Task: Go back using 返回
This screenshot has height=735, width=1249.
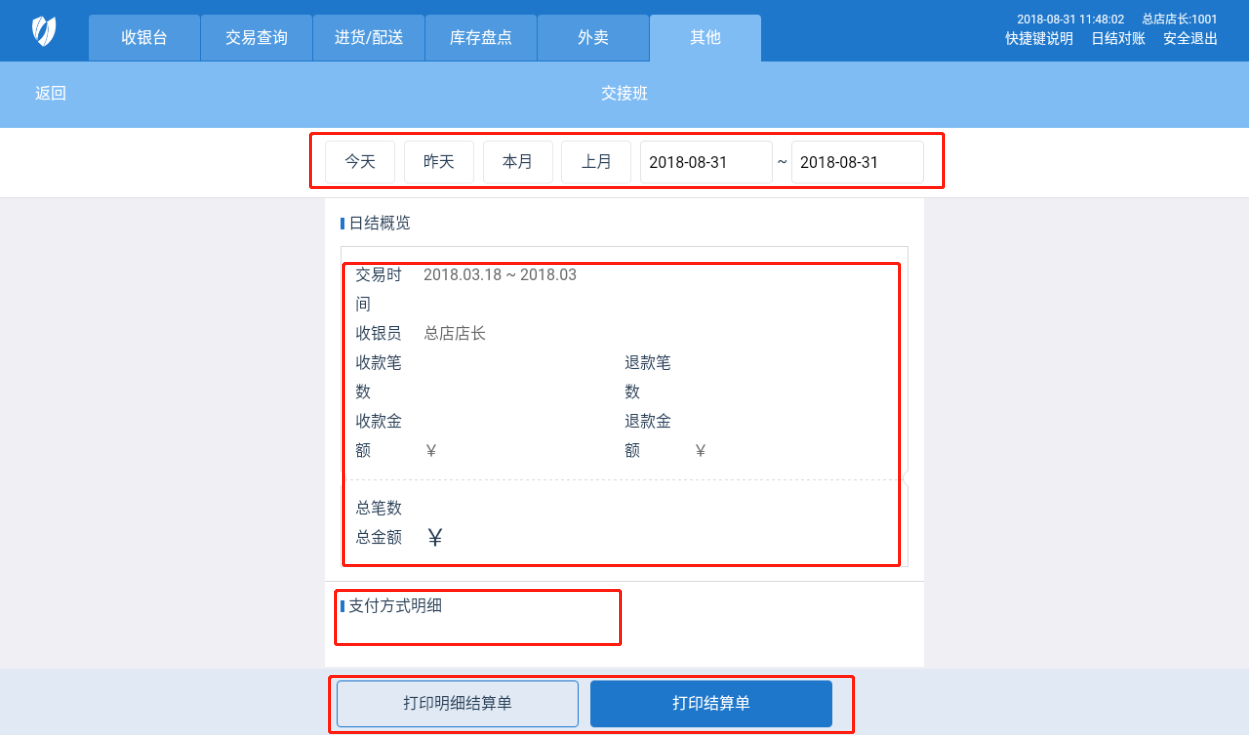Action: [x=51, y=94]
